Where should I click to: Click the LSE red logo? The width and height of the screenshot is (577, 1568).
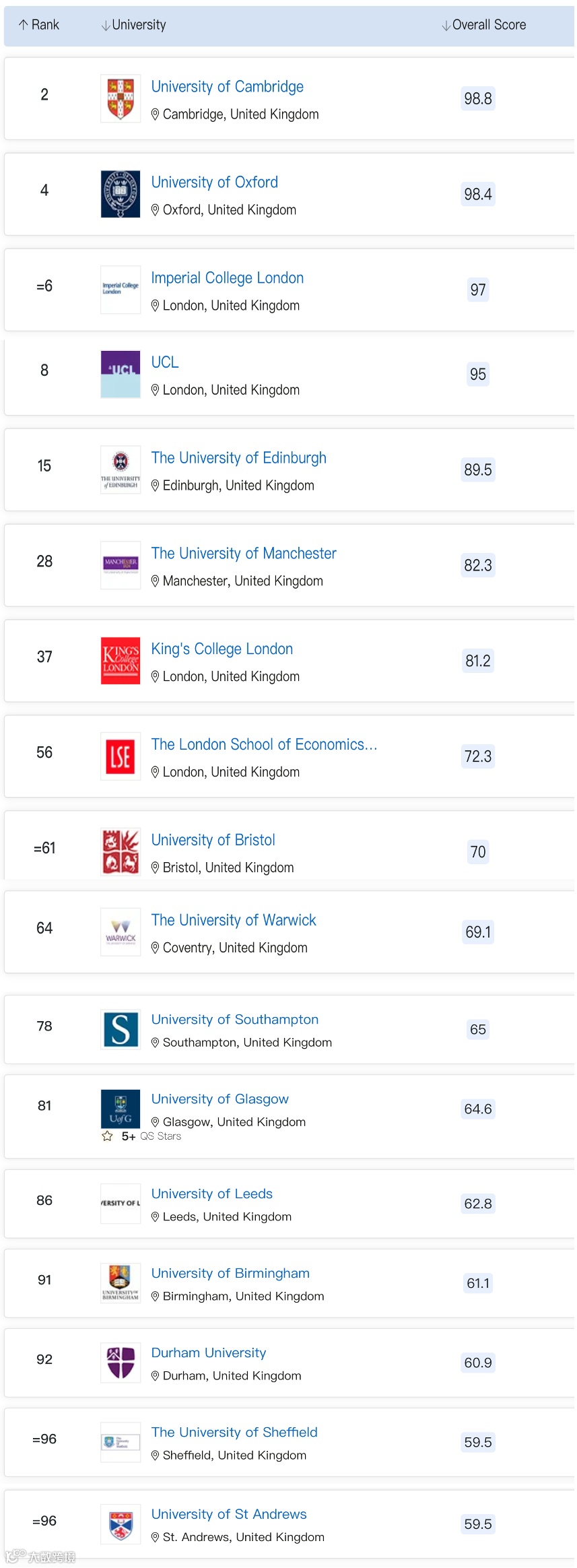pyautogui.click(x=121, y=756)
